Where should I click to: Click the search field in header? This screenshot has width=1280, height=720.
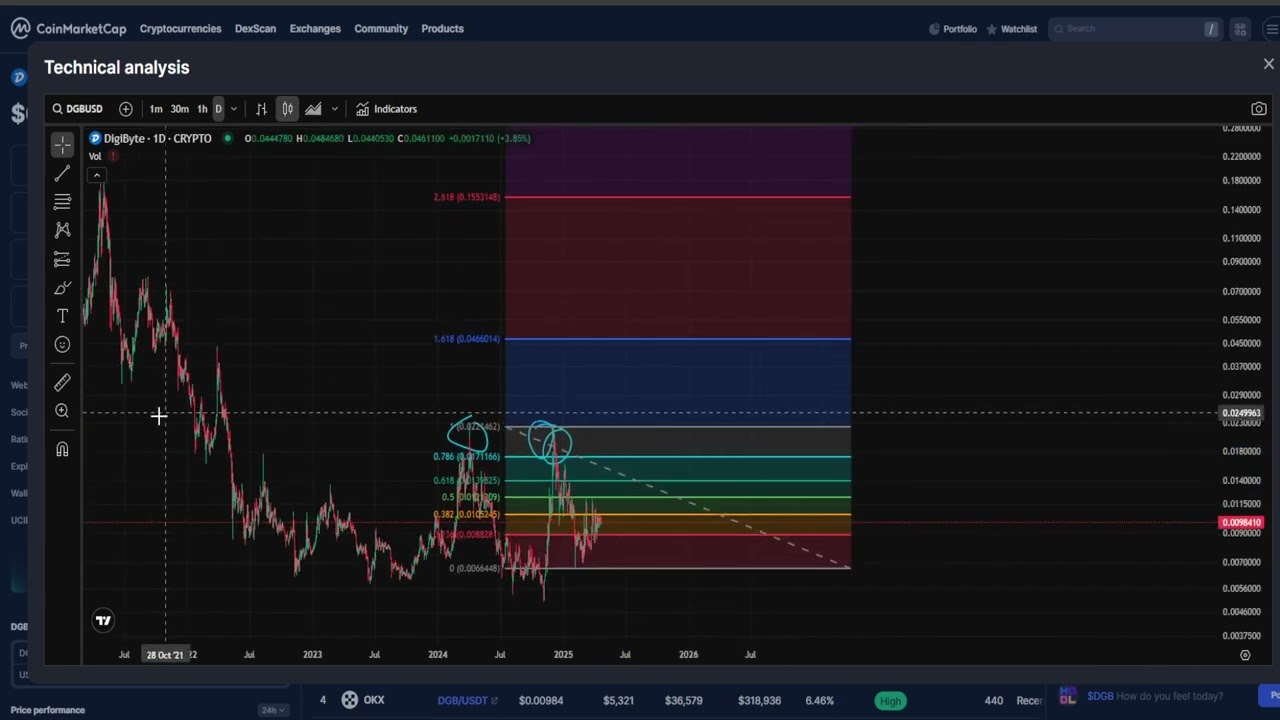click(1134, 29)
